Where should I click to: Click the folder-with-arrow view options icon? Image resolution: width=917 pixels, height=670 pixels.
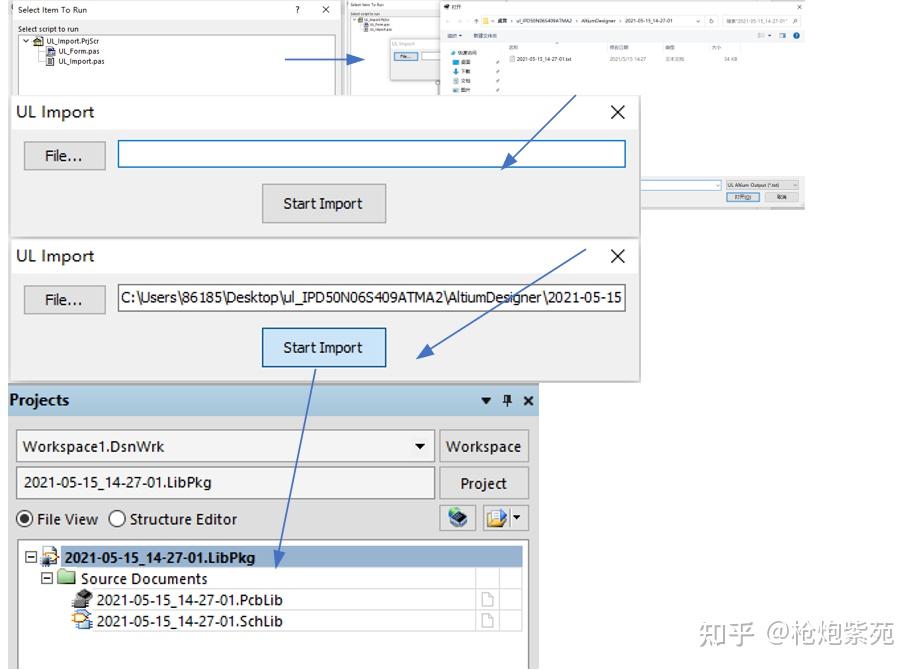pos(496,518)
